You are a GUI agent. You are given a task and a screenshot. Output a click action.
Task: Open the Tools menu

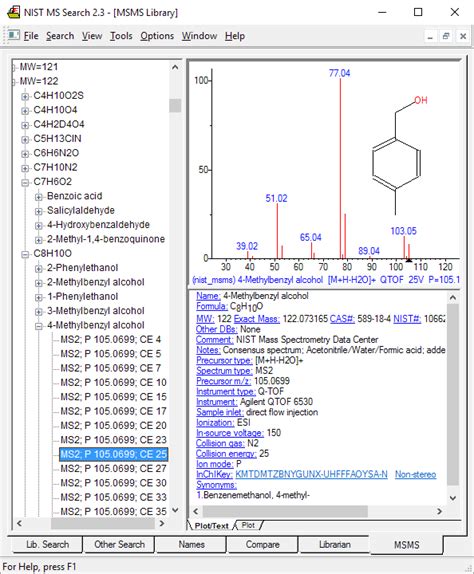pyautogui.click(x=121, y=36)
